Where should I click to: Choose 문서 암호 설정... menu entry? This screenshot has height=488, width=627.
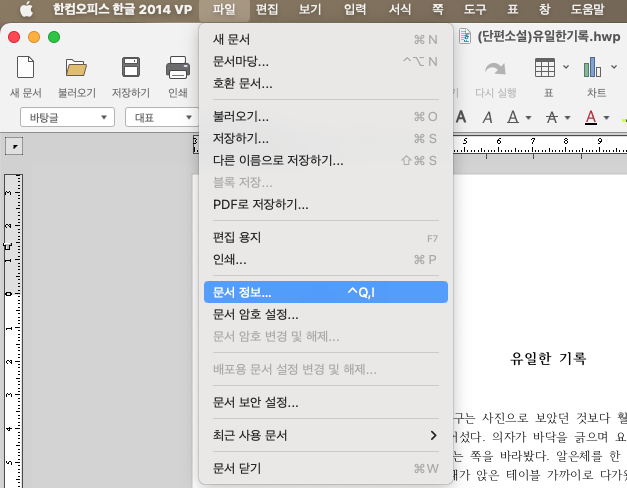[x=326, y=314]
